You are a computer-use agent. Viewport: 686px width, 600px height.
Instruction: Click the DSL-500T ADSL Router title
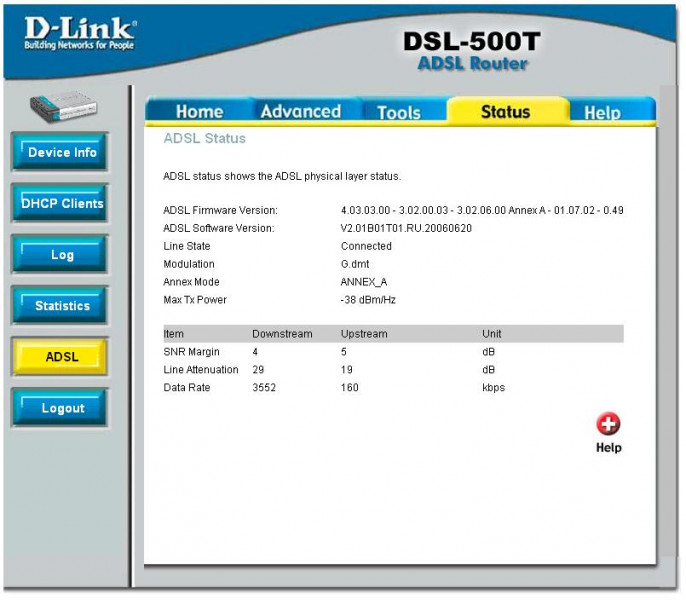471,52
